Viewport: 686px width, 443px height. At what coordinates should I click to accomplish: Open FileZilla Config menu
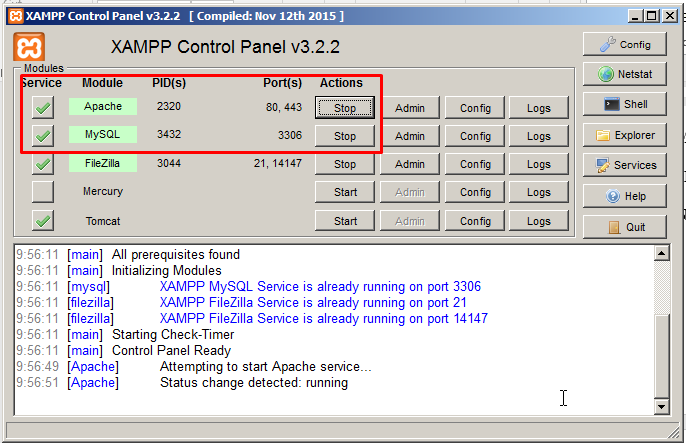[x=475, y=164]
